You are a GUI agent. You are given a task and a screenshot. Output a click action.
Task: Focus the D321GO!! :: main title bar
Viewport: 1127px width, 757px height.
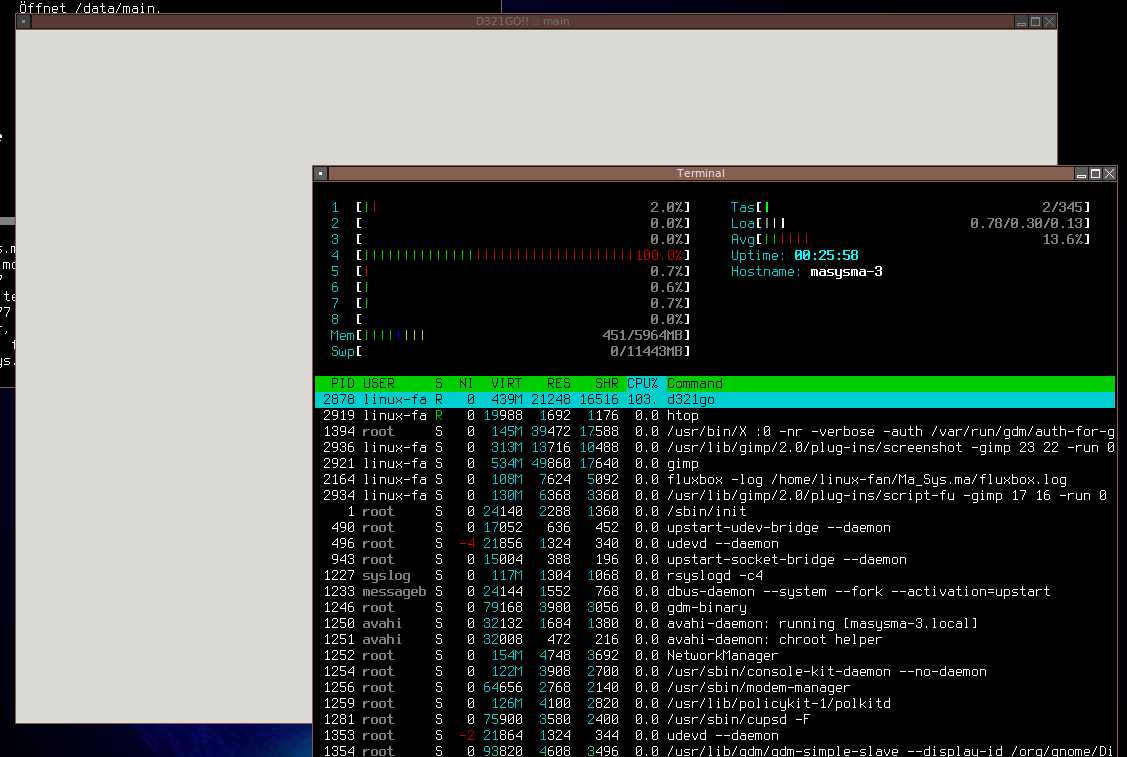[522, 22]
